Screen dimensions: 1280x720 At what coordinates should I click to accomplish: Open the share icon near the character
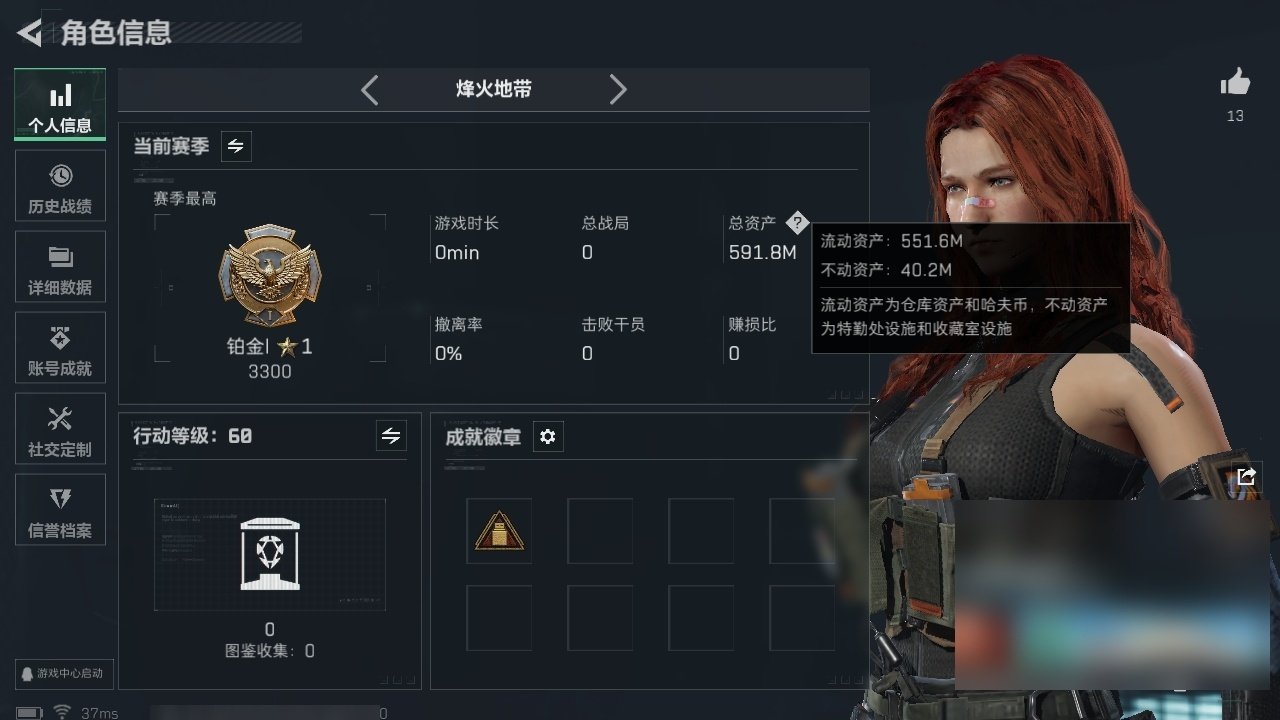click(x=1246, y=477)
